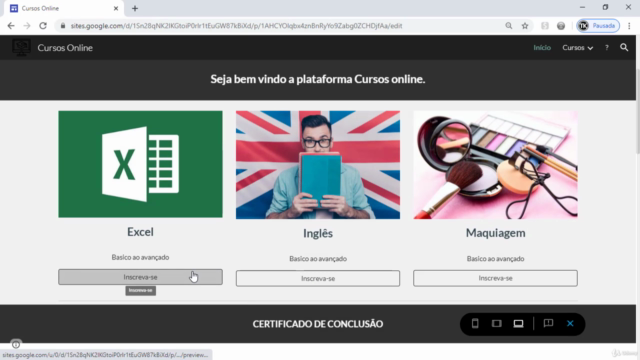This screenshot has height=360, width=640.
Task: Minimize the Chrome window
Action: pos(582,7)
